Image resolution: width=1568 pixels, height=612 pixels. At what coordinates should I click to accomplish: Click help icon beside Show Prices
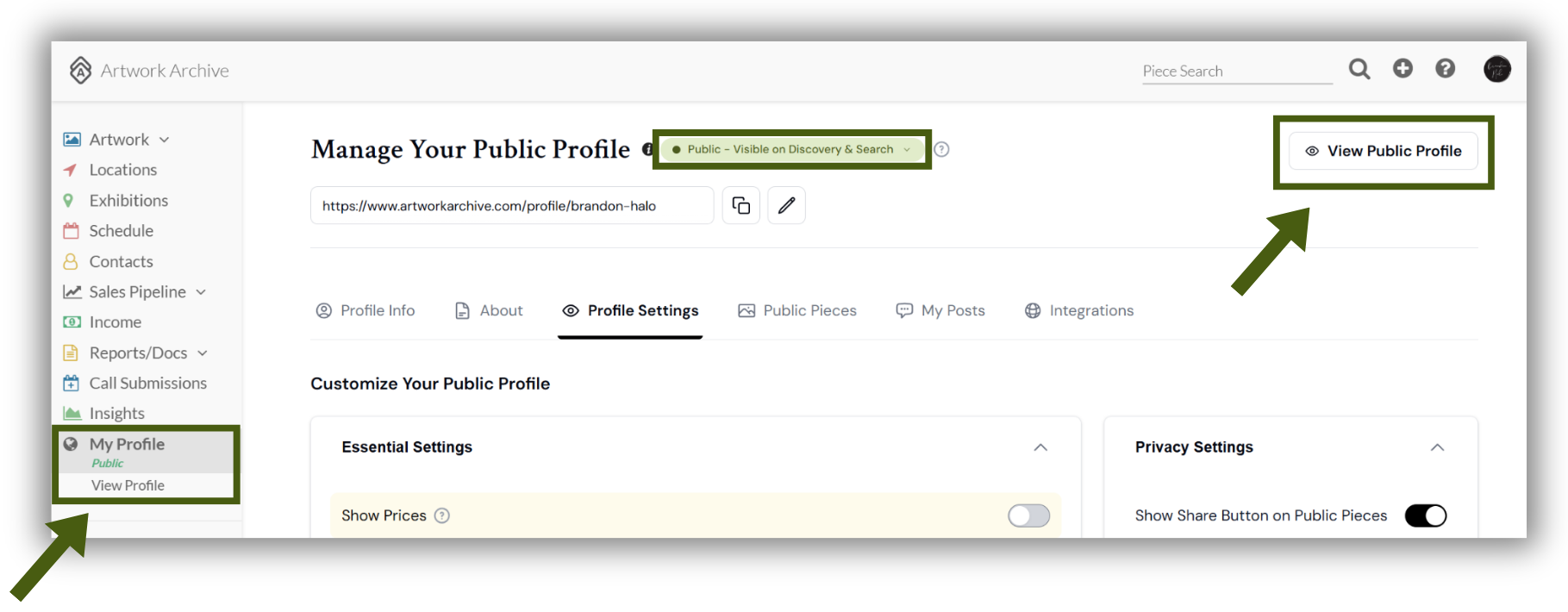click(x=442, y=515)
